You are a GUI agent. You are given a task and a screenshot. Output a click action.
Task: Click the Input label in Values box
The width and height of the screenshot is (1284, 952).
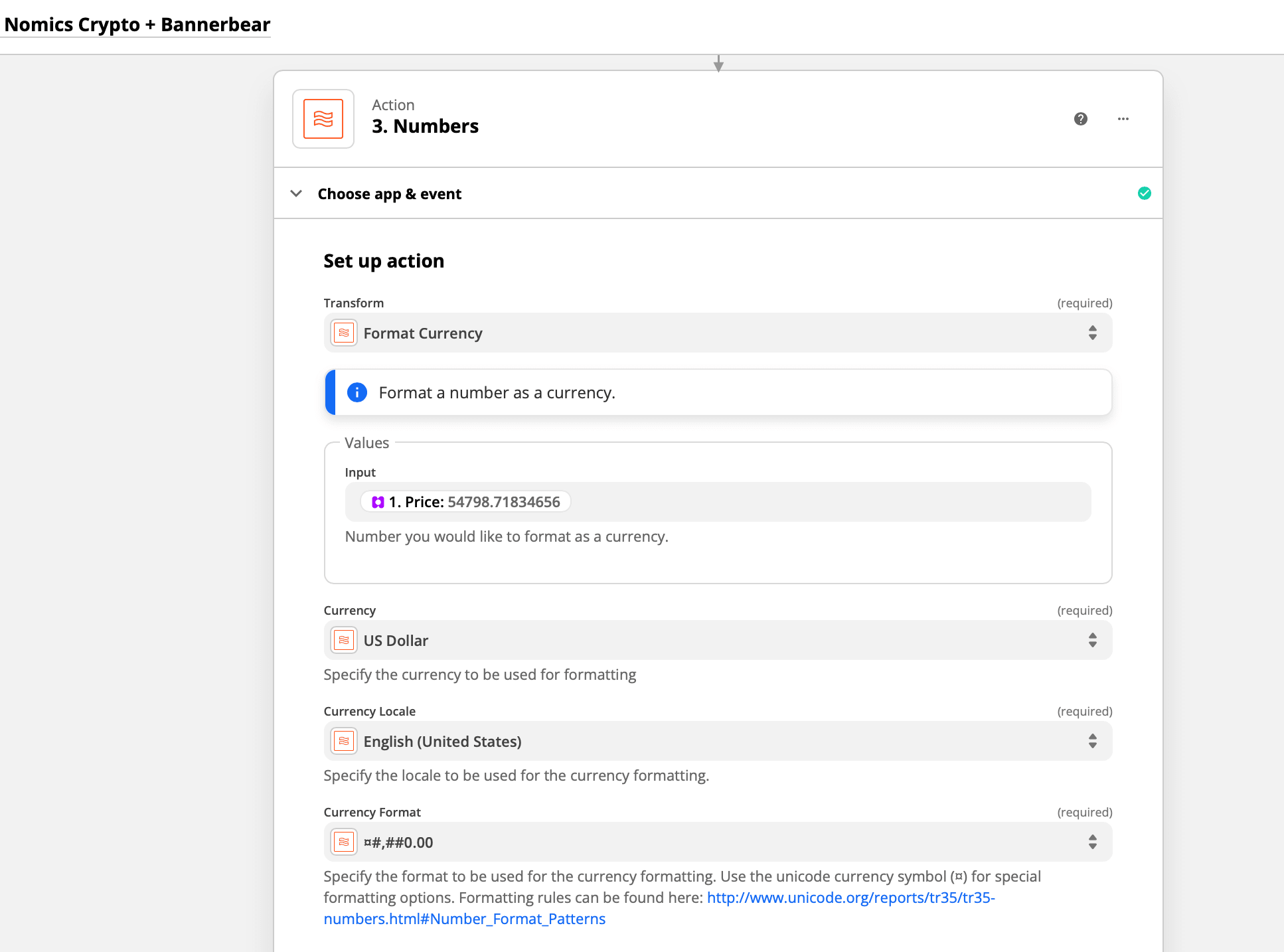[361, 472]
